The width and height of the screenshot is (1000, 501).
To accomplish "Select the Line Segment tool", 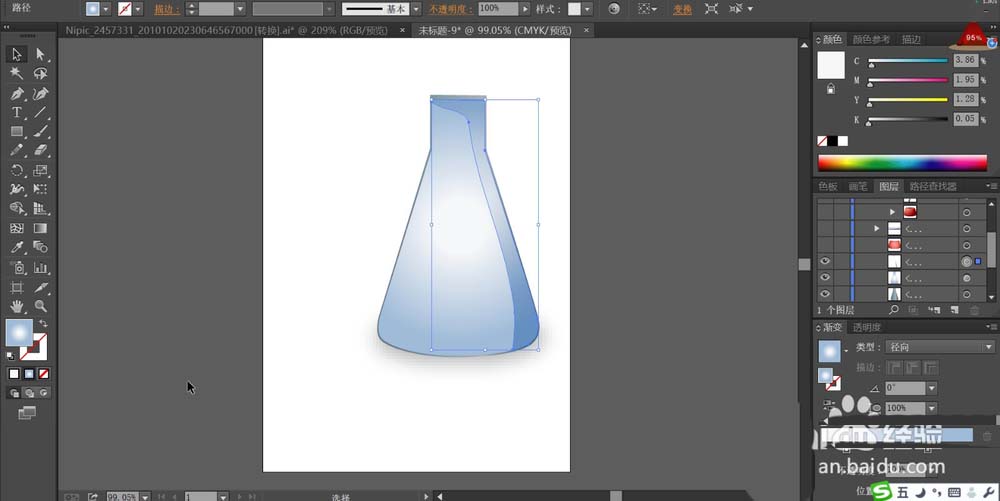I will tap(41, 113).
